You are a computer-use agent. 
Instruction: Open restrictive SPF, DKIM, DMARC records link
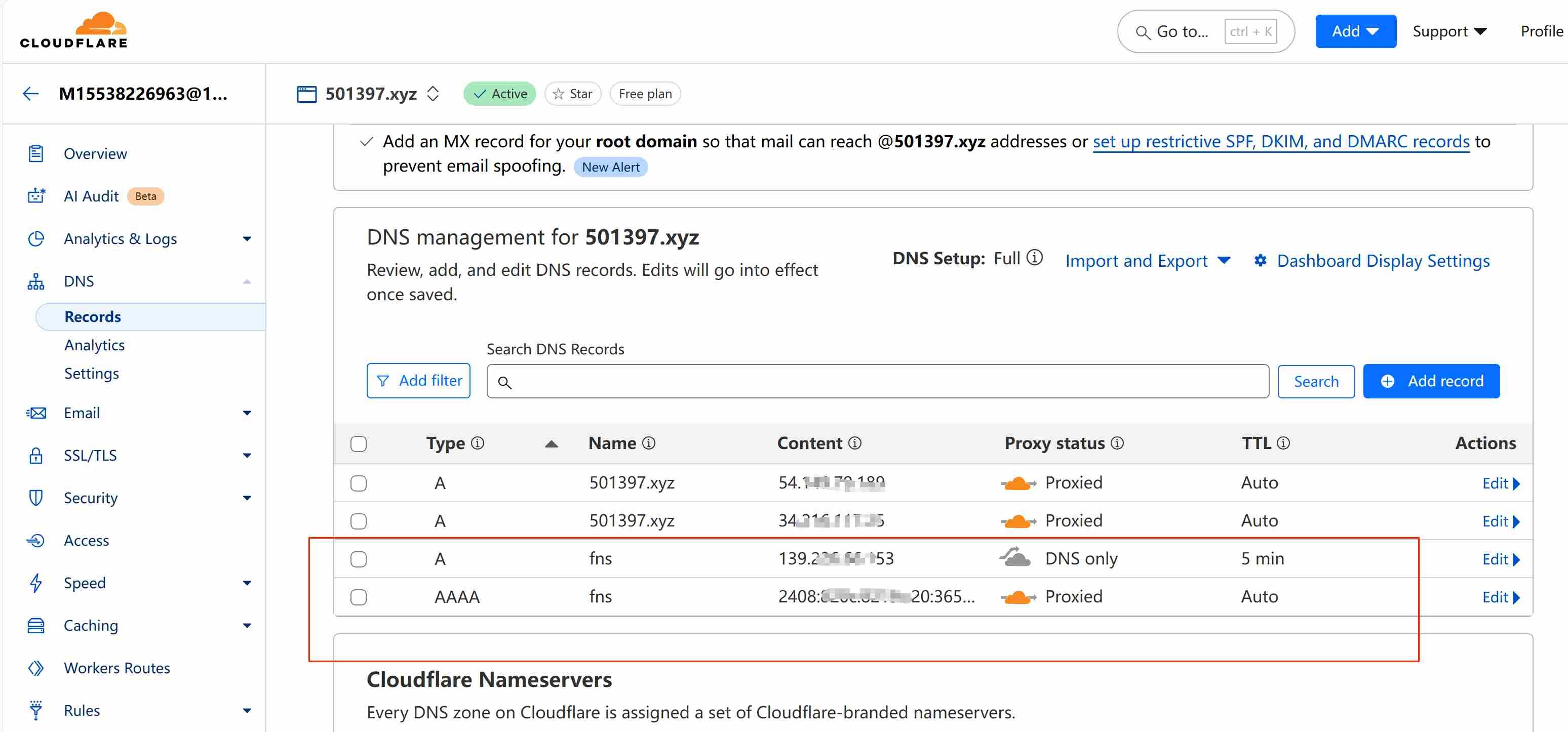coord(1281,141)
